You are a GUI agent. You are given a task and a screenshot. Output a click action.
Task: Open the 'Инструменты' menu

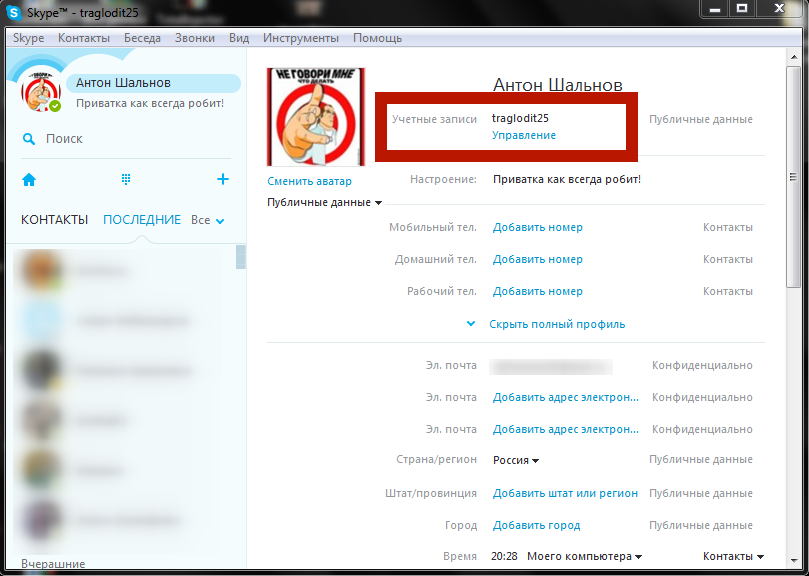[300, 38]
